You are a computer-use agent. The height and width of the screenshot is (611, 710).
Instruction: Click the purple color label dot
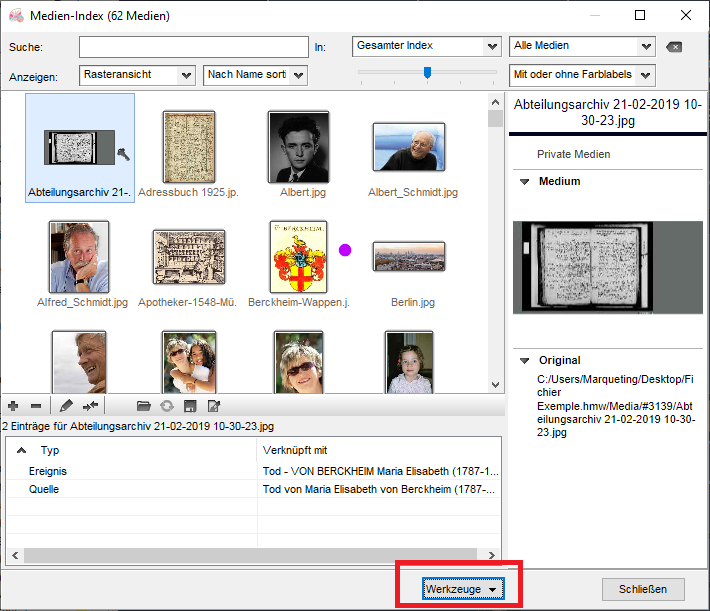(345, 249)
